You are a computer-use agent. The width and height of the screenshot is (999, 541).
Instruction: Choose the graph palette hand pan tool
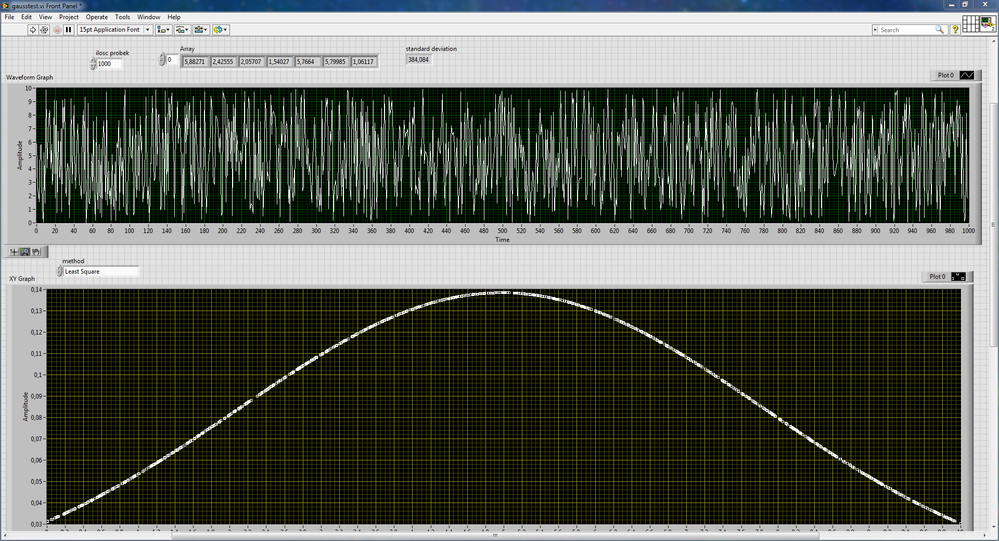point(36,252)
